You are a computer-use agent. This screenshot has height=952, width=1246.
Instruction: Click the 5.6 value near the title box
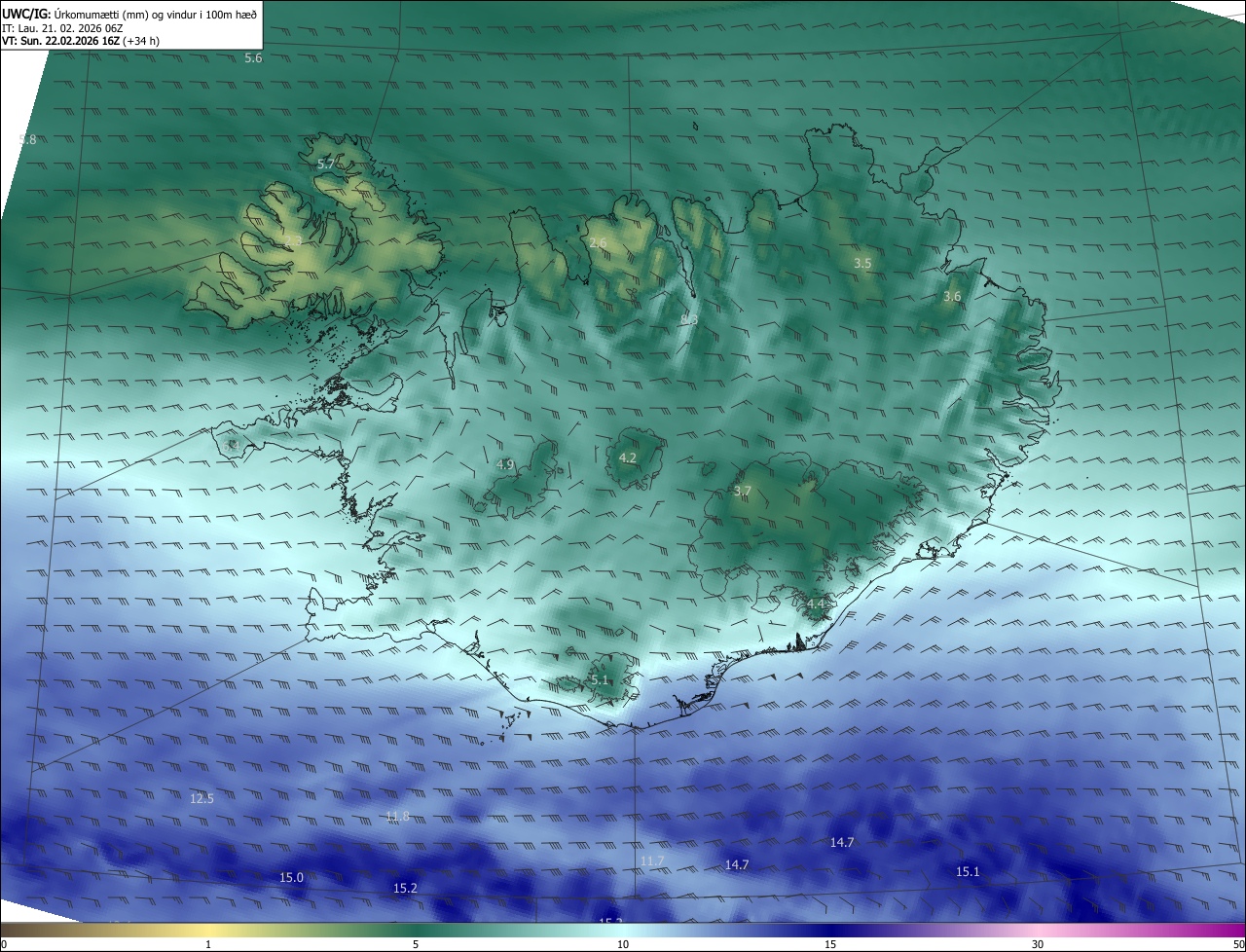(x=253, y=58)
